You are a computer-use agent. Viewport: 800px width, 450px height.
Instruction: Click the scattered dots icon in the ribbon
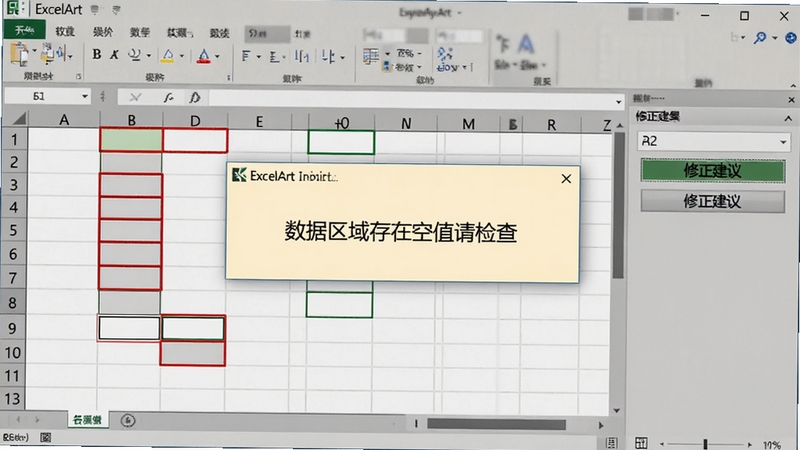click(445, 53)
